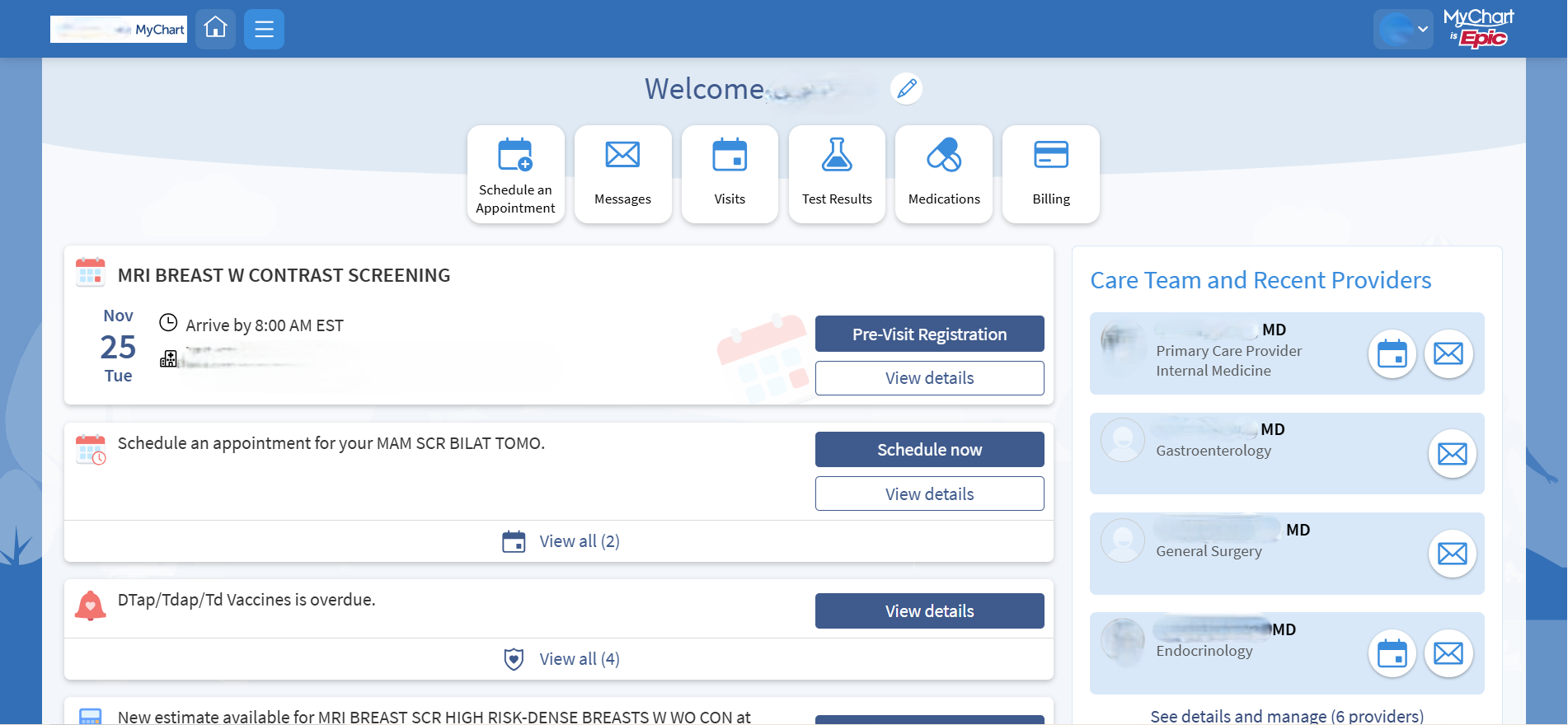The width and height of the screenshot is (1568, 725).
Task: Click the Pre-Visit Registration button
Action: click(x=929, y=334)
